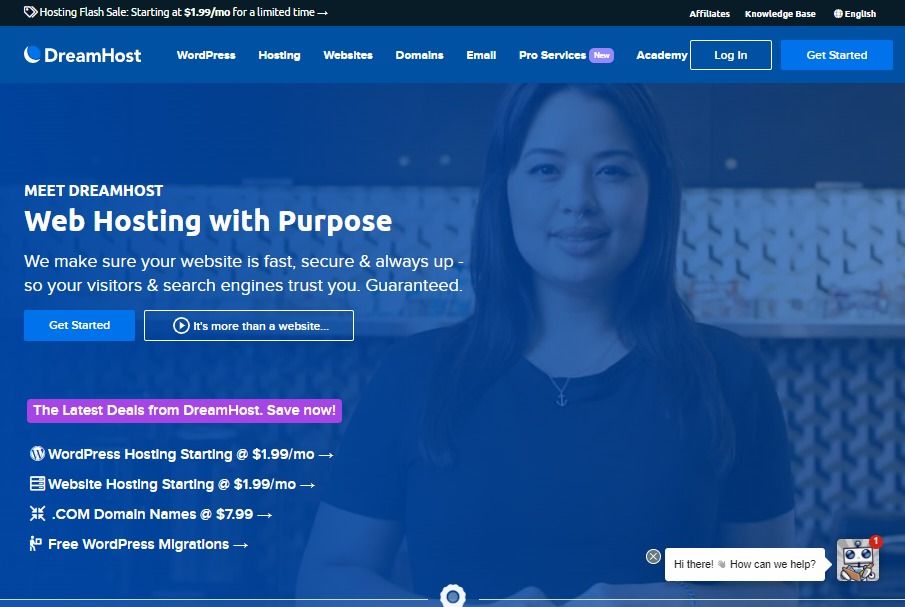The image size is (905, 607).
Task: Click the DreamHost wordmark text
Action: tap(92, 55)
